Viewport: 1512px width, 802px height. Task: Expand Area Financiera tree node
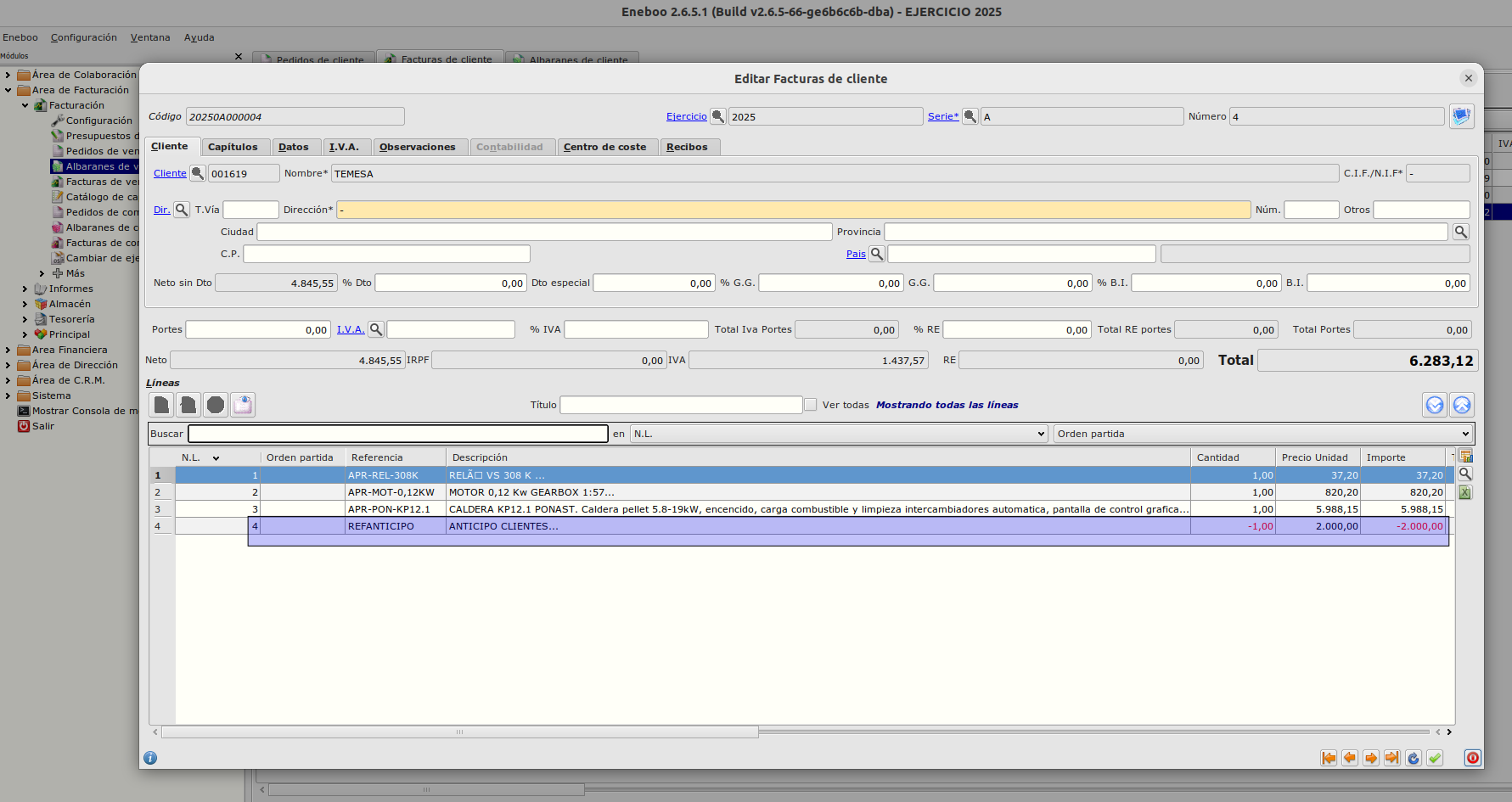pyautogui.click(x=8, y=350)
